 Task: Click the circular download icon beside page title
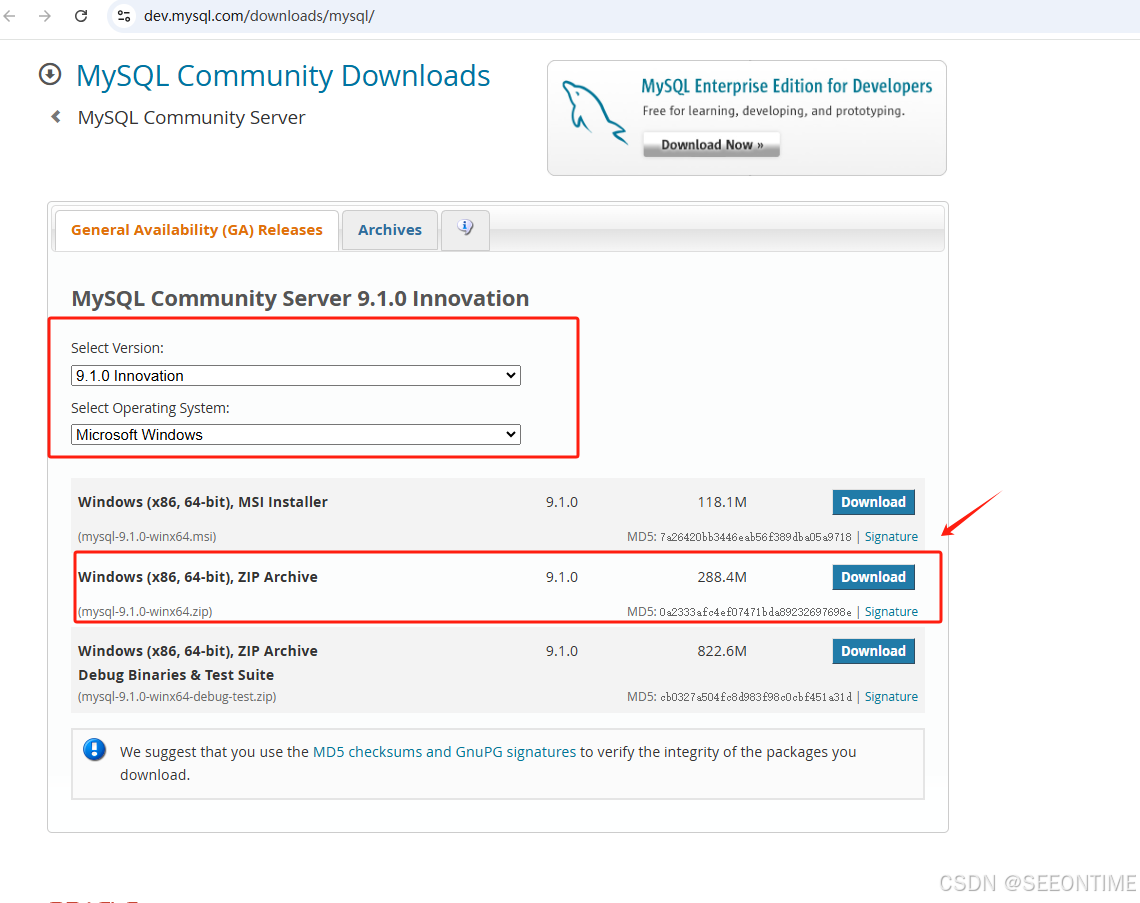[x=50, y=74]
